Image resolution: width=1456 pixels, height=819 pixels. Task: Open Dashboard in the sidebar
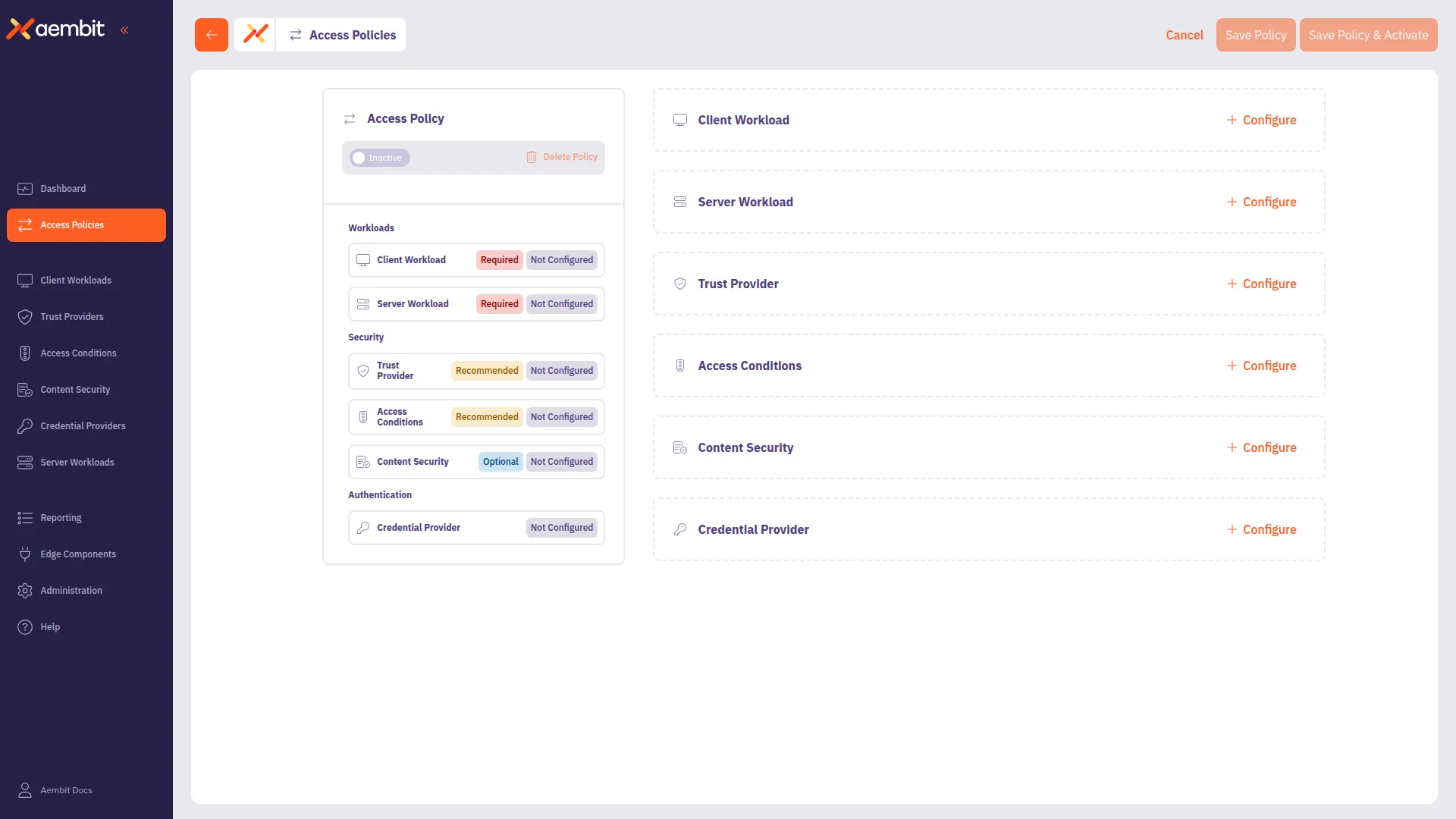click(86, 189)
